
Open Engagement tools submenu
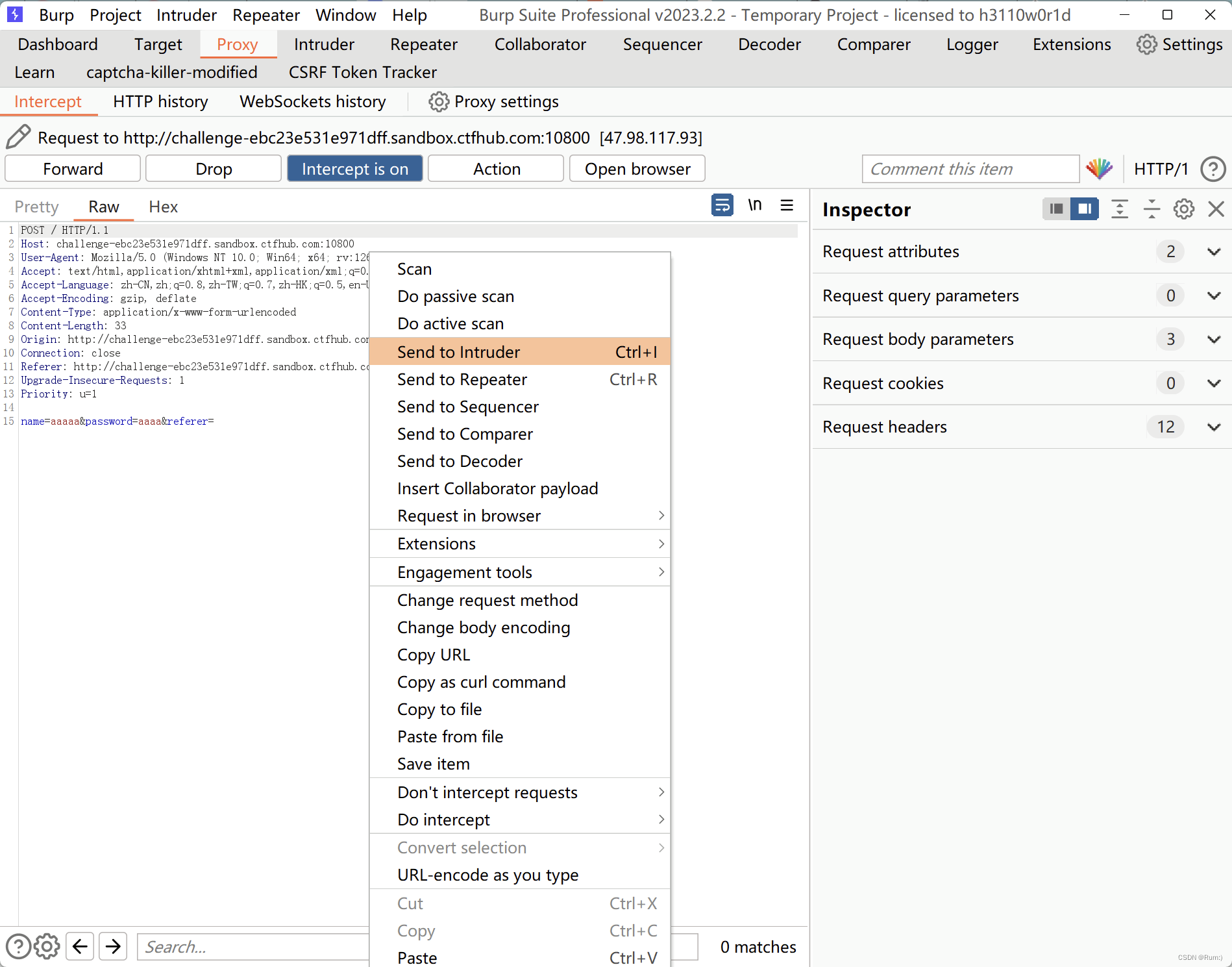click(520, 572)
